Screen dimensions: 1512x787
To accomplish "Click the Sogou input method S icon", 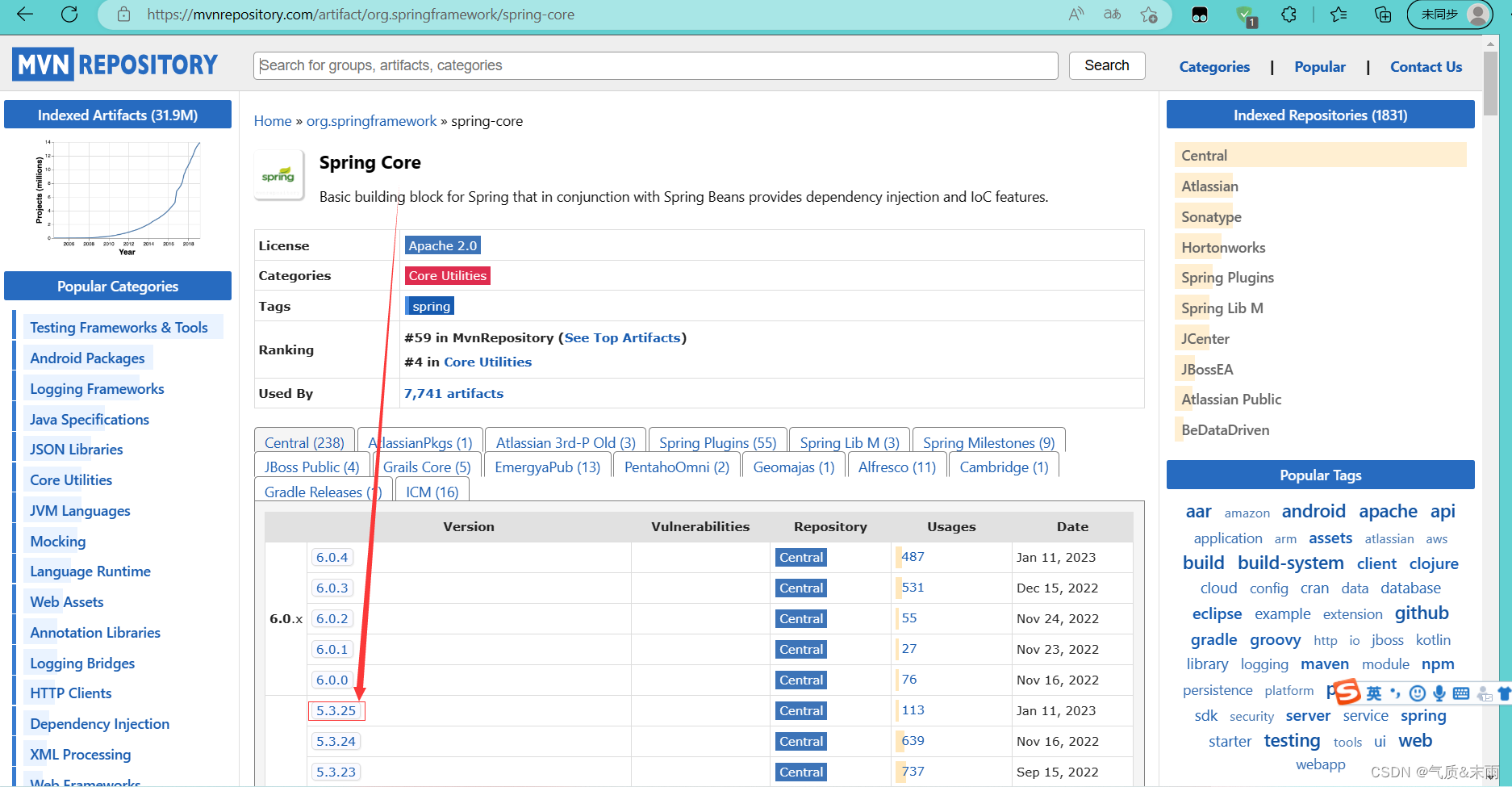I will click(x=1347, y=692).
